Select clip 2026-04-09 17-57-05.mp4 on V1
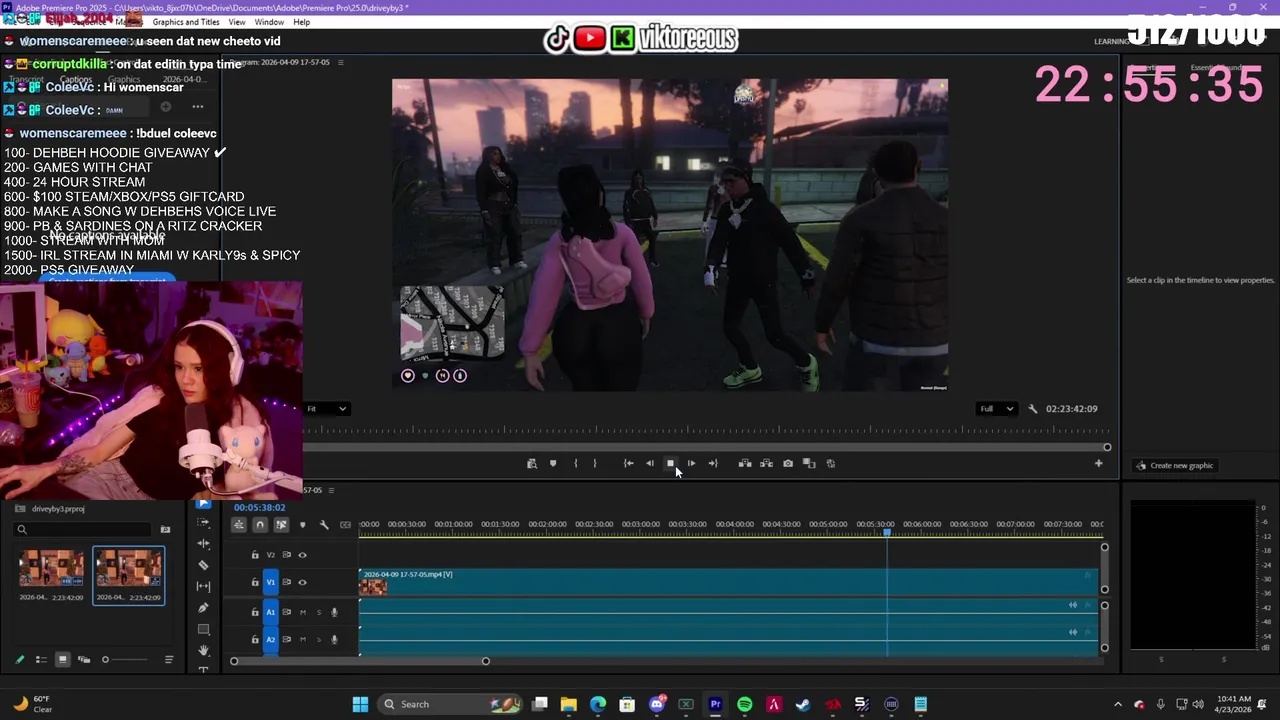The width and height of the screenshot is (1280, 720). pyautogui.click(x=728, y=582)
